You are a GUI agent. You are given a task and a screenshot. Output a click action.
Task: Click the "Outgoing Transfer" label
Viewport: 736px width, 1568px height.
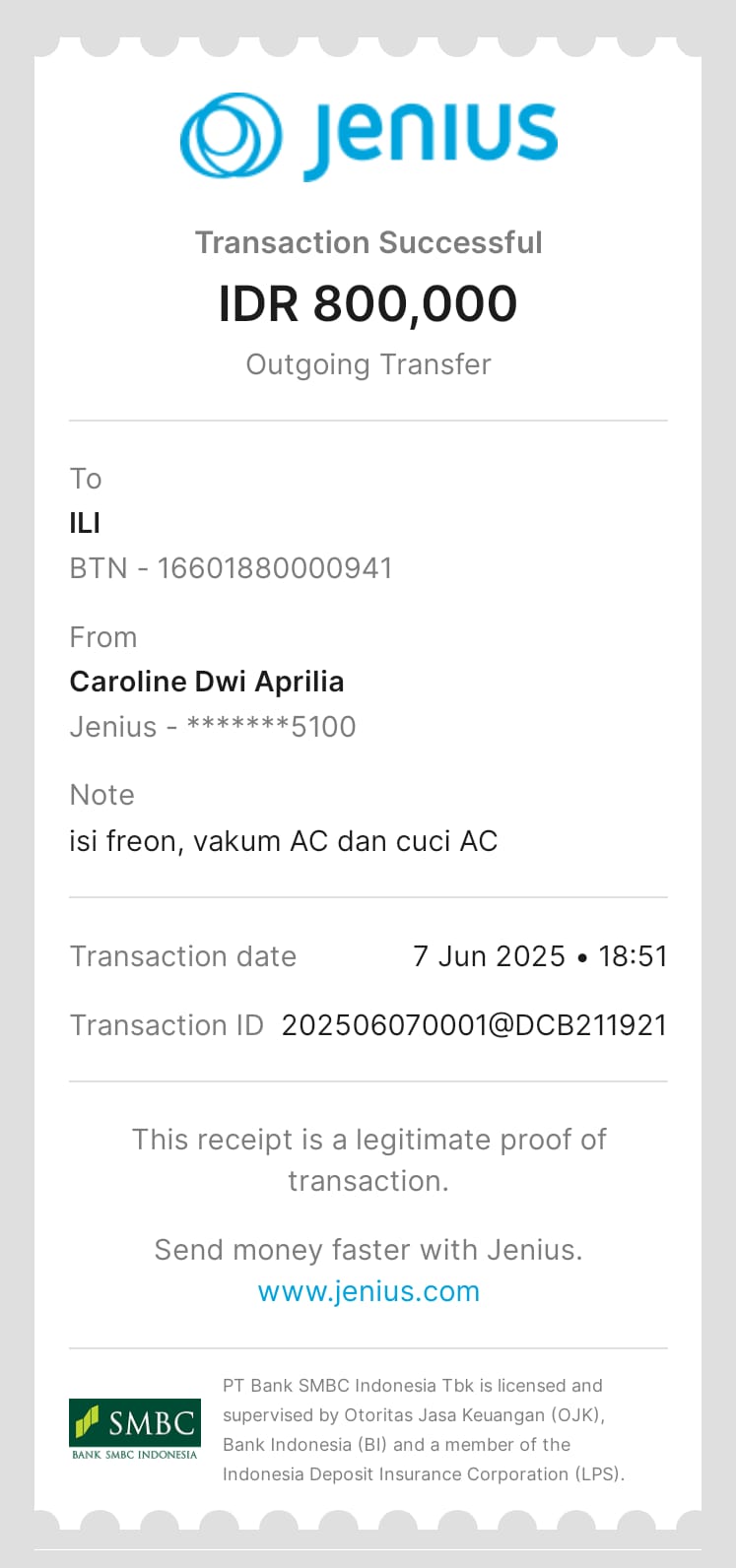click(368, 364)
